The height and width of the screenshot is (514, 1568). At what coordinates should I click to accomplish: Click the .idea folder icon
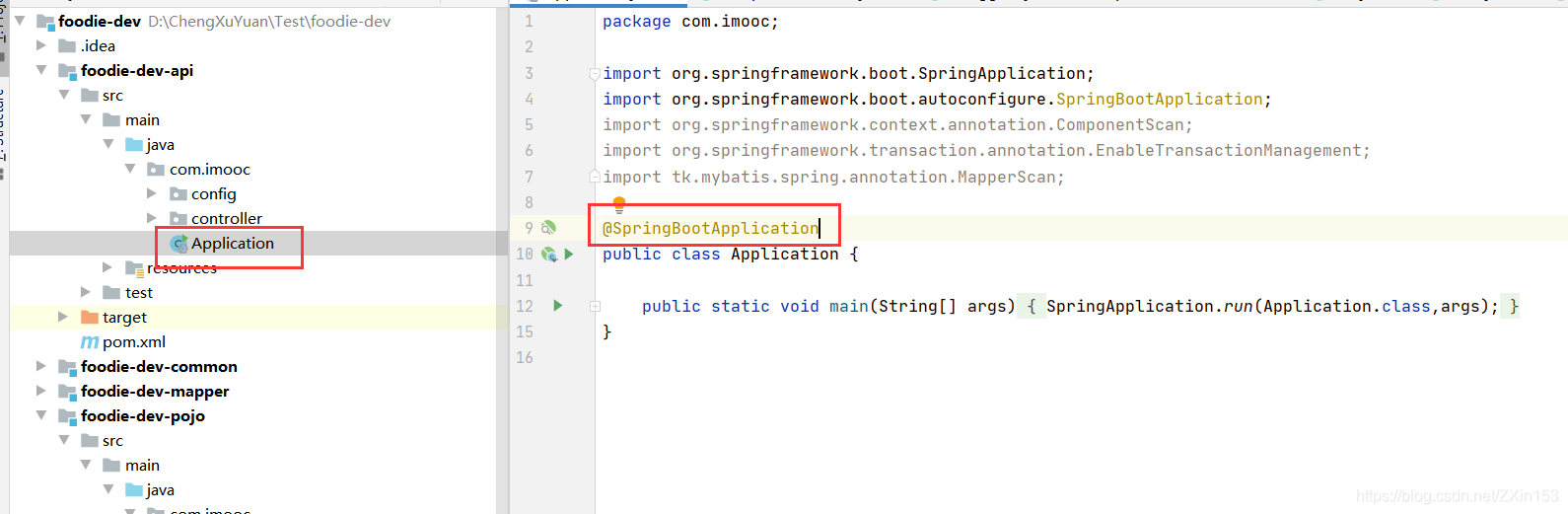pos(67,46)
